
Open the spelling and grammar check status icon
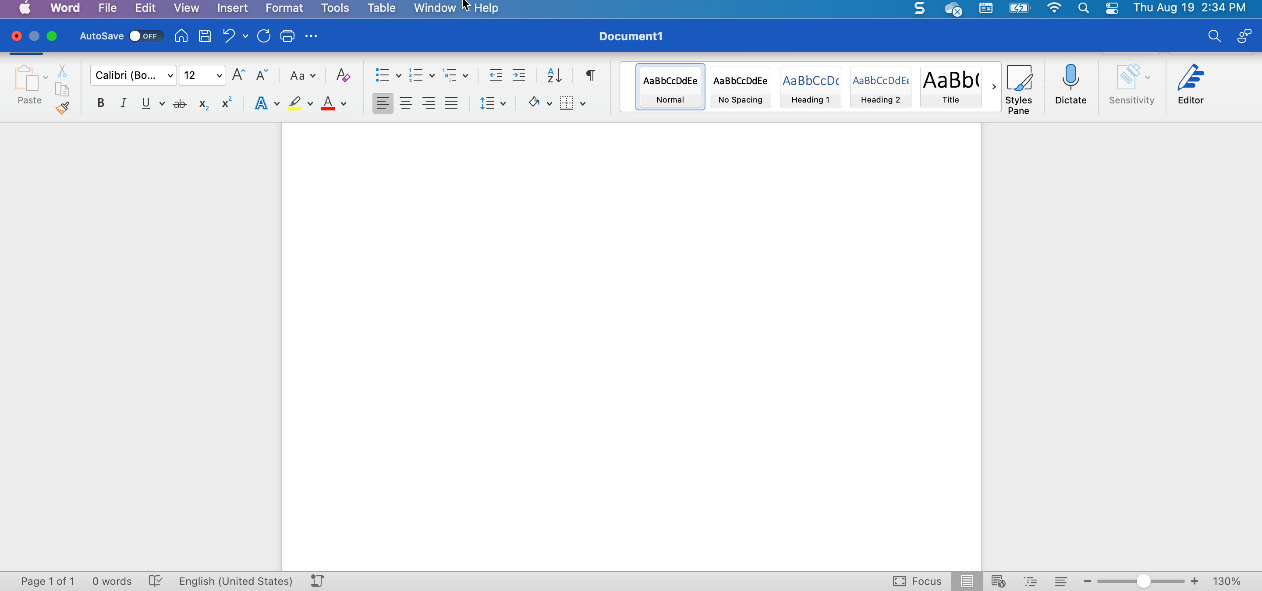click(x=155, y=581)
